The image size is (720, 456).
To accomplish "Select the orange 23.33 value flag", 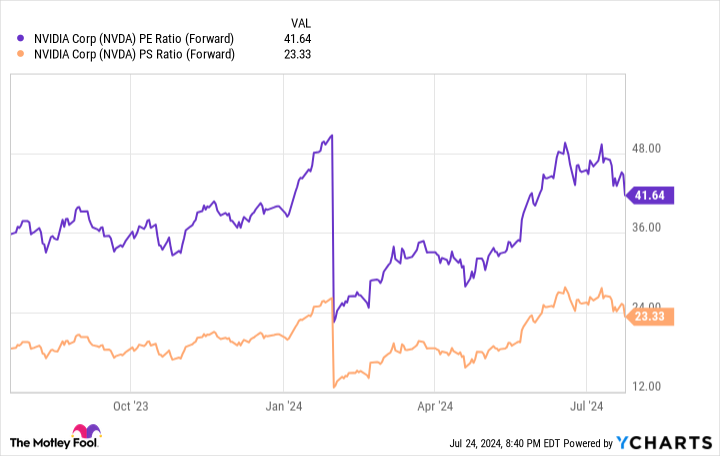I will 649,316.
